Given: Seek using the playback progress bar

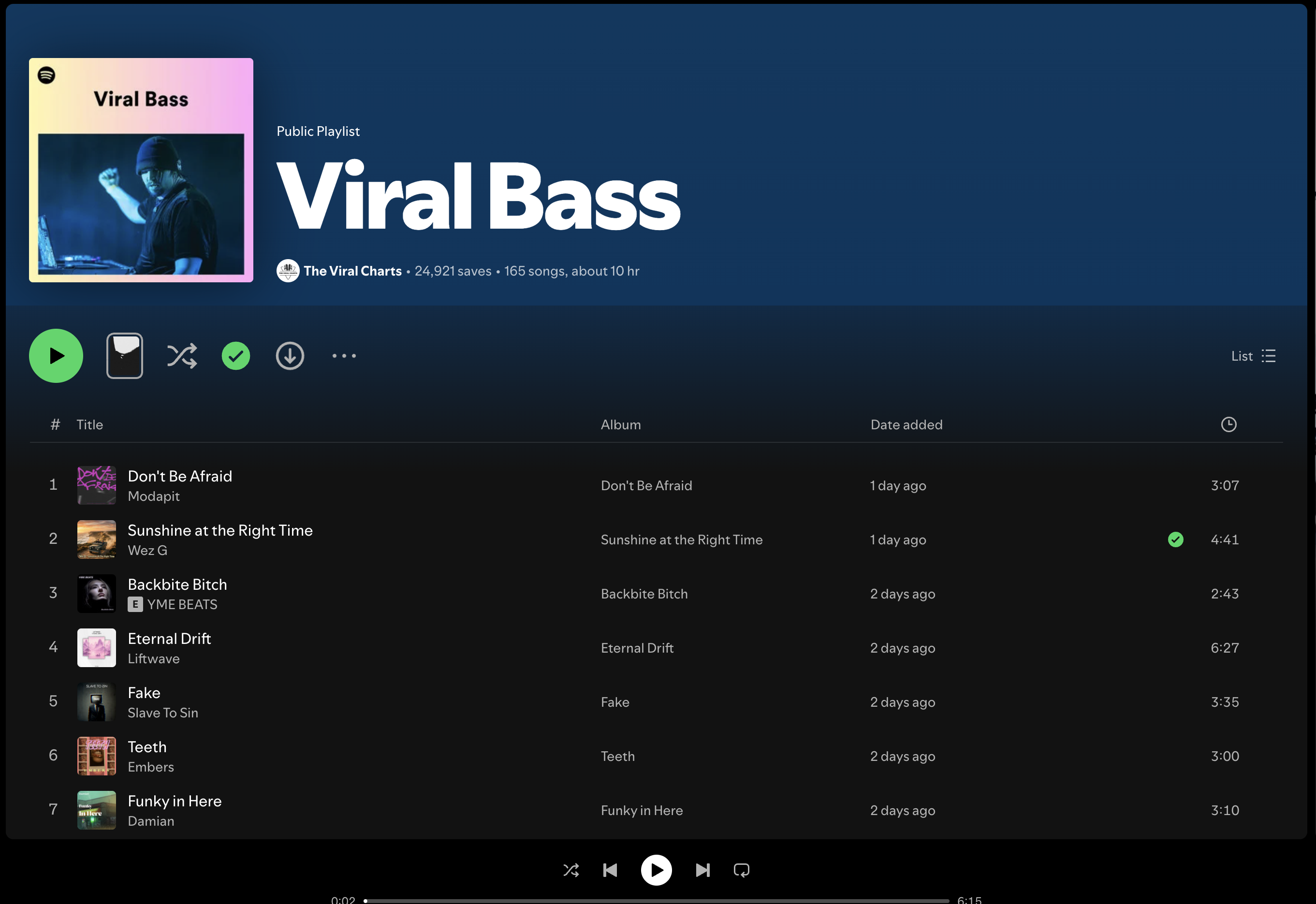Looking at the screenshot, I should 657,901.
